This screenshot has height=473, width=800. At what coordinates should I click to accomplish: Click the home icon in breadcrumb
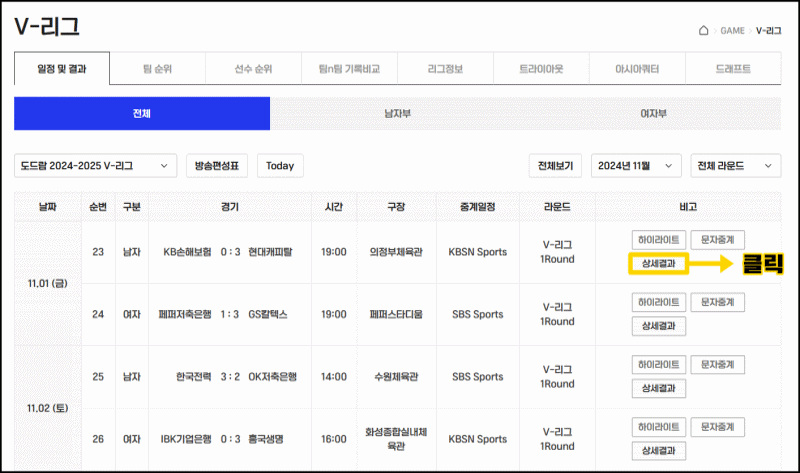pos(704,31)
